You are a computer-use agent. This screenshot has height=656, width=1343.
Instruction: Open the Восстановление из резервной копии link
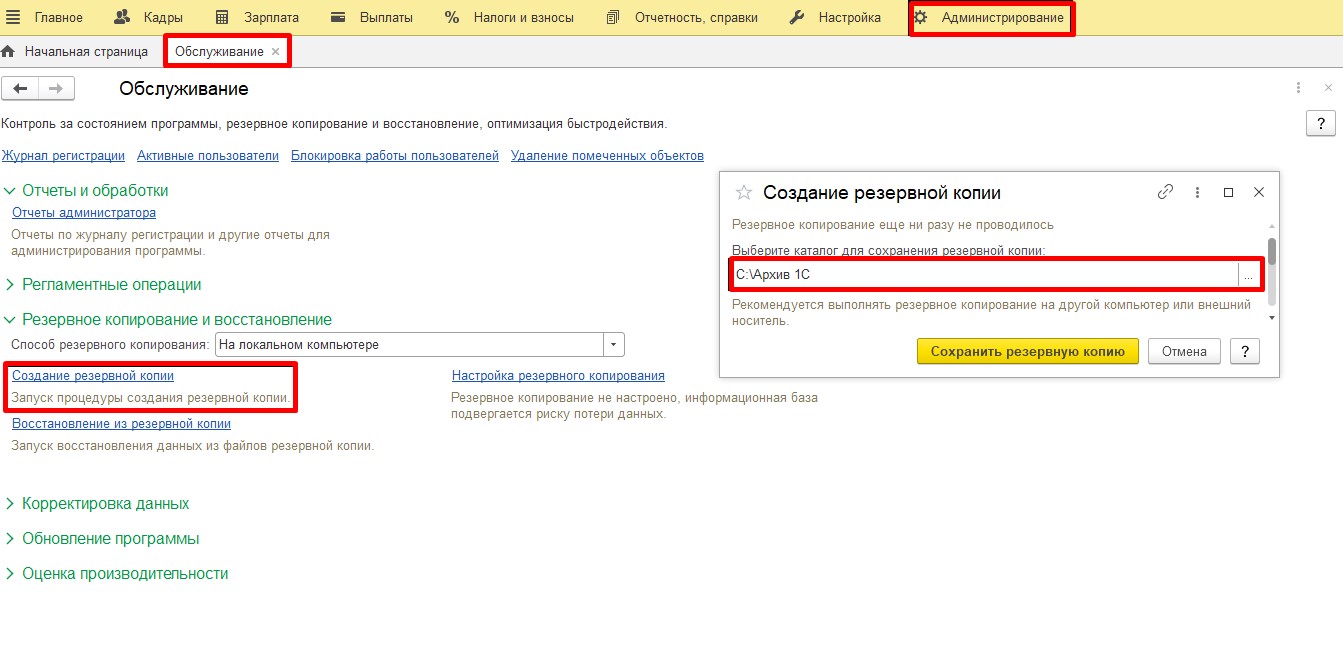tap(121, 423)
